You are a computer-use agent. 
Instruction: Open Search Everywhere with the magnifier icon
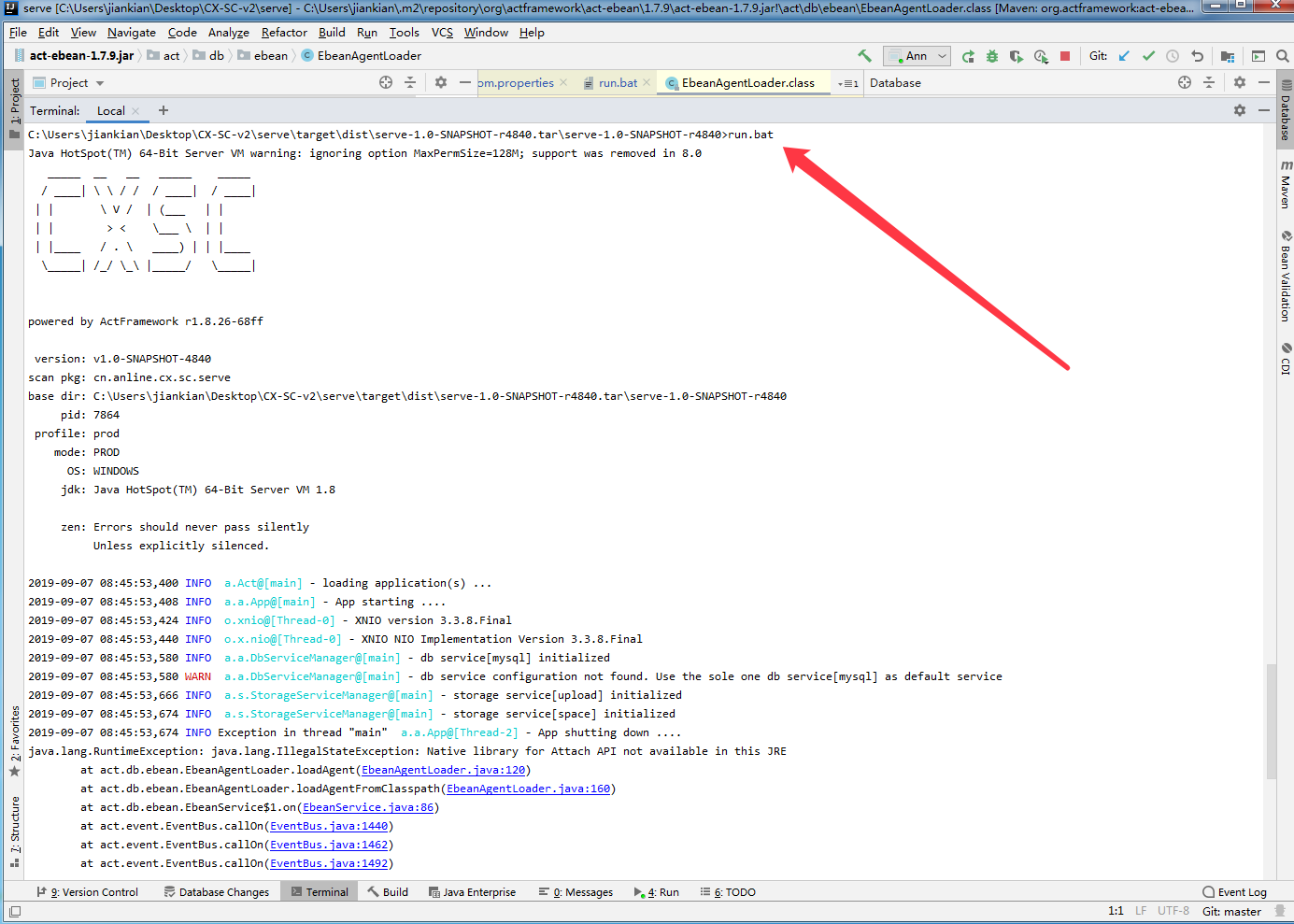[x=1282, y=56]
